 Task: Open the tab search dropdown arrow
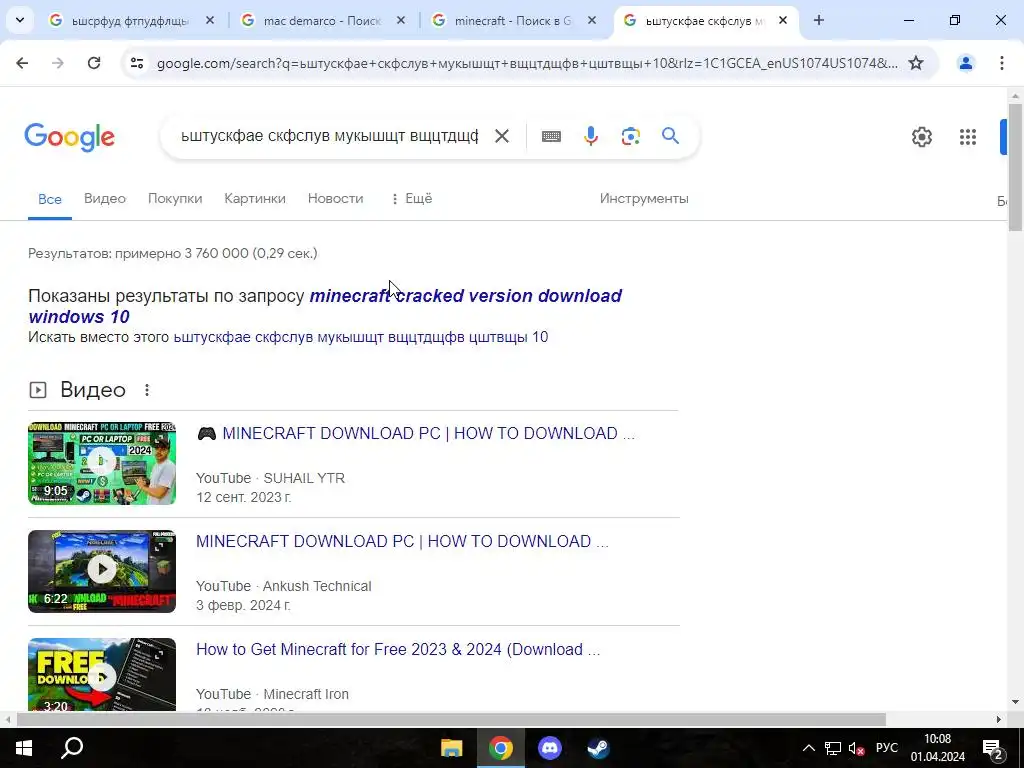pos(20,20)
